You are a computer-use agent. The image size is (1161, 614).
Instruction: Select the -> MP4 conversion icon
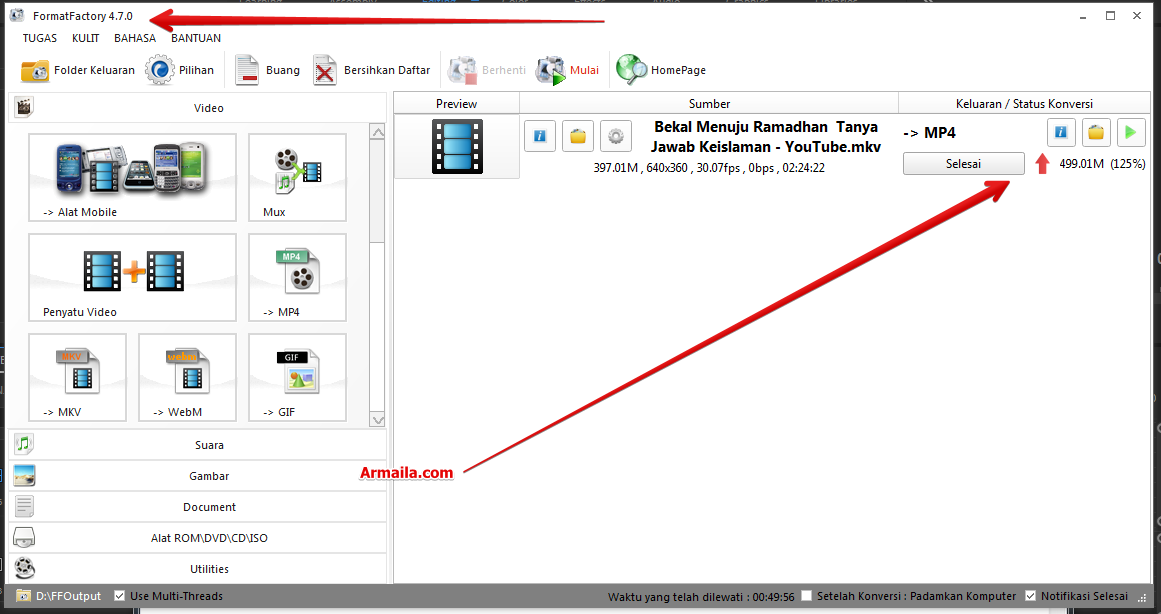click(297, 278)
